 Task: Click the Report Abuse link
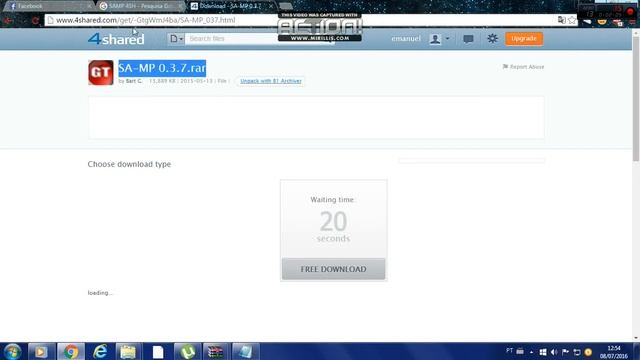pos(523,67)
